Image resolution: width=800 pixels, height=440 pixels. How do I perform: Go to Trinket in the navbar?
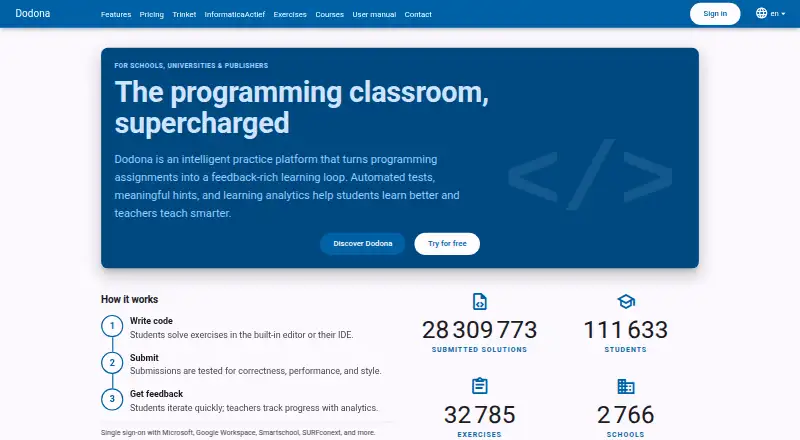[x=184, y=14]
